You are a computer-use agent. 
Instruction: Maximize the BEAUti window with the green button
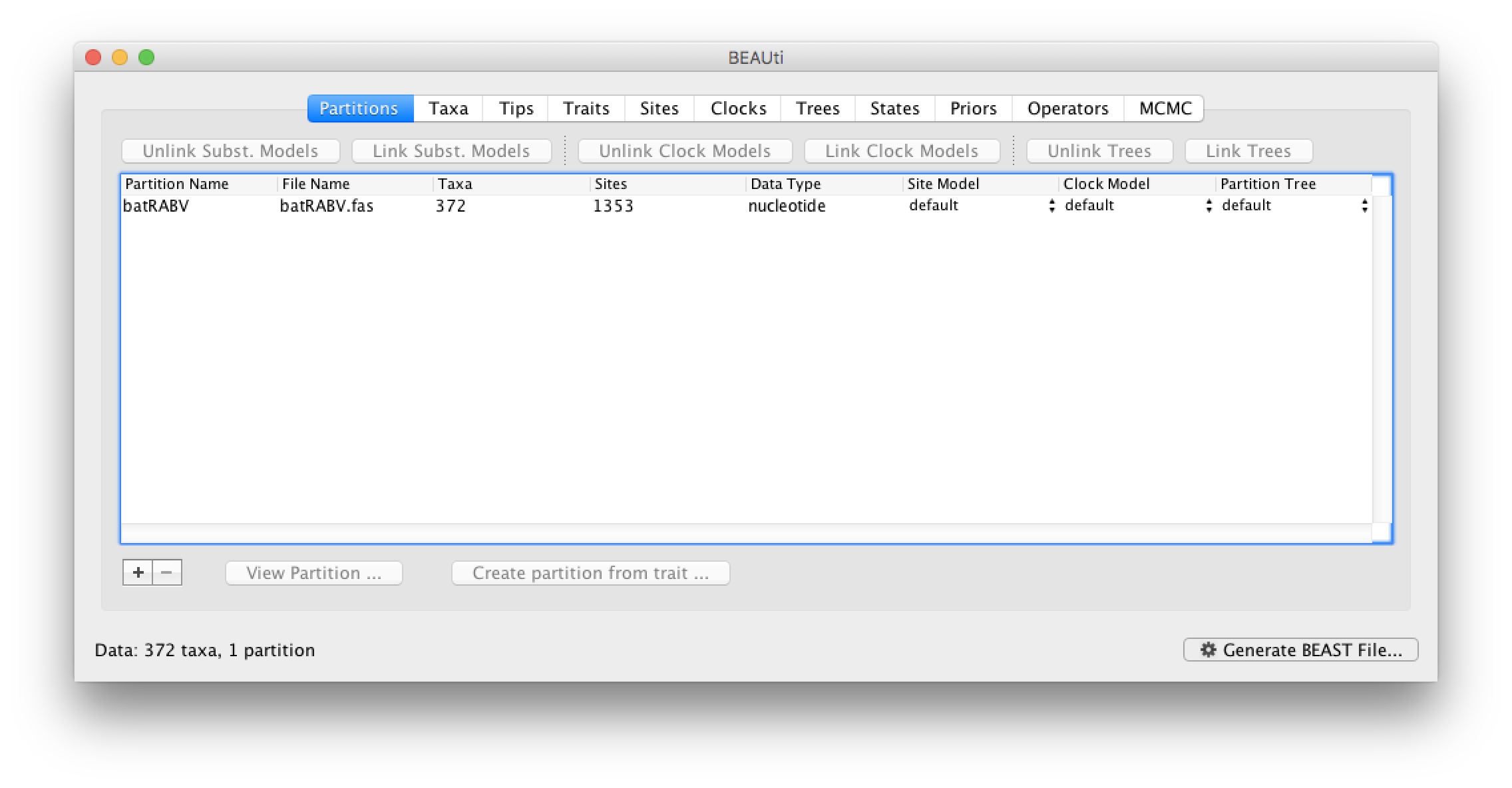point(146,58)
